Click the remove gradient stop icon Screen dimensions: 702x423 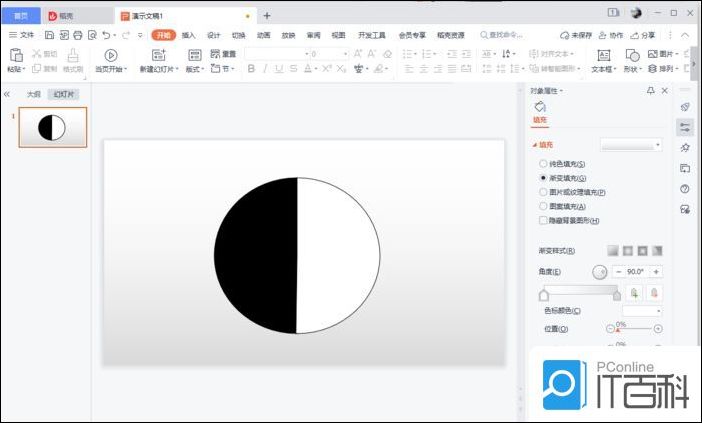tap(654, 293)
